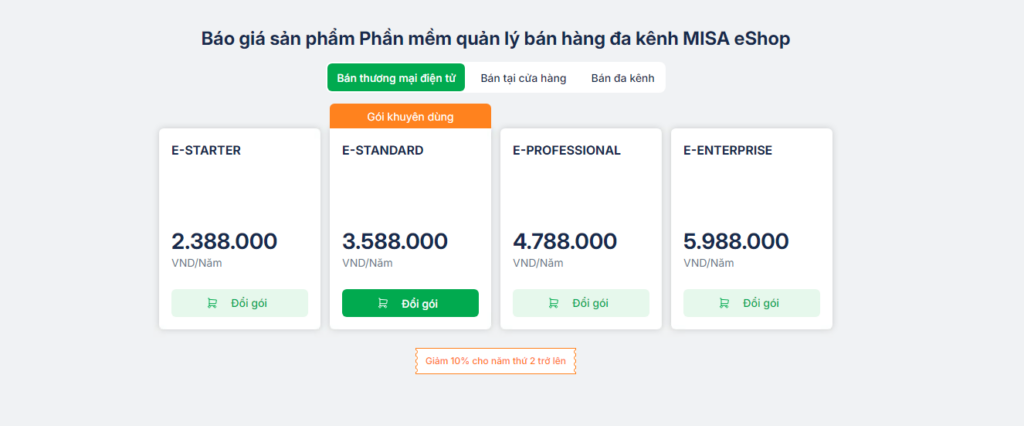Switch to the Bán thương mại điện tử tab

396,78
